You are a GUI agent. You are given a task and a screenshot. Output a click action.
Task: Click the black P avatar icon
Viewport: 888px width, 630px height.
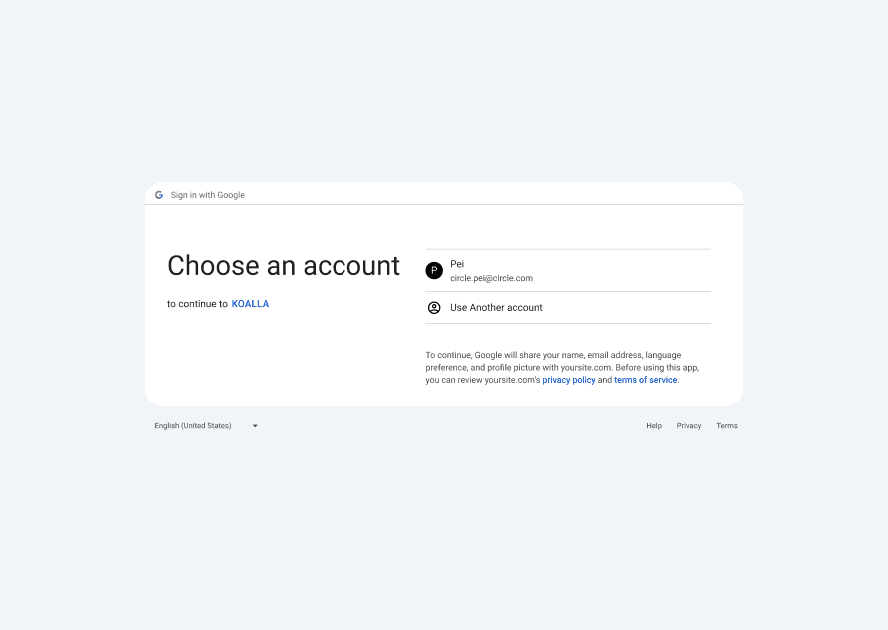[434, 271]
